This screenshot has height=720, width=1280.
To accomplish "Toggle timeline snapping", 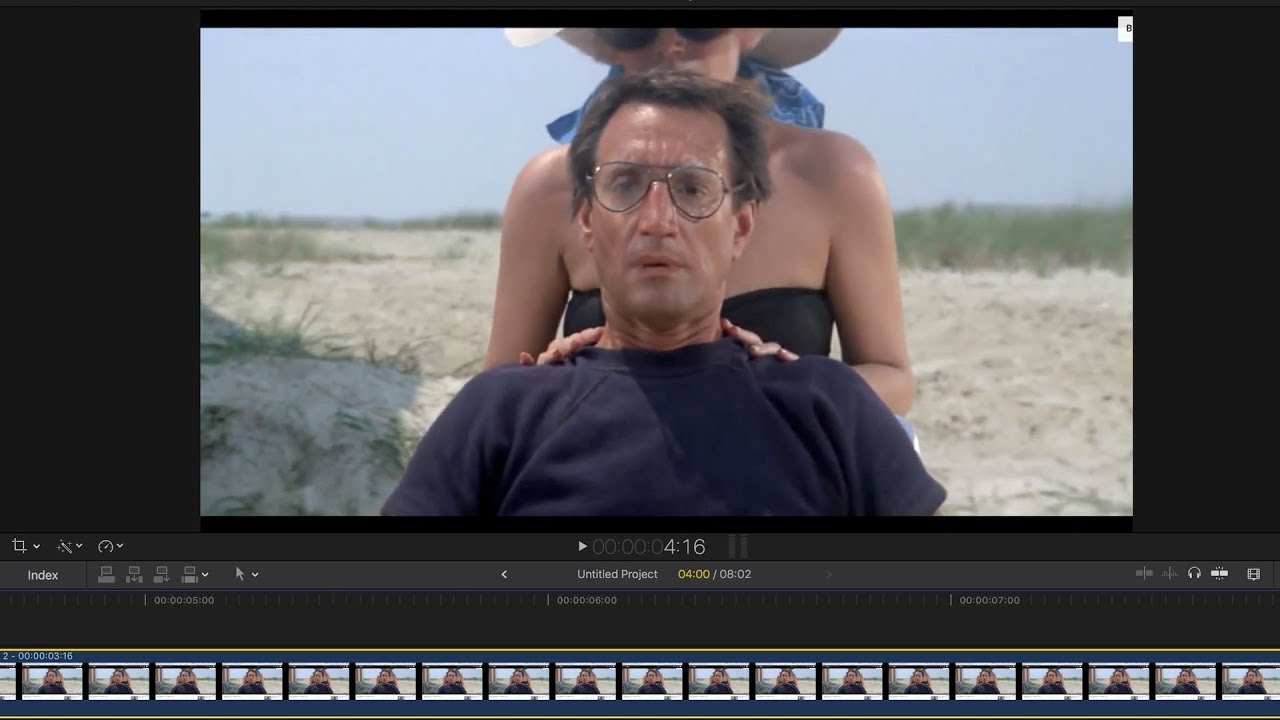I will coord(1219,573).
